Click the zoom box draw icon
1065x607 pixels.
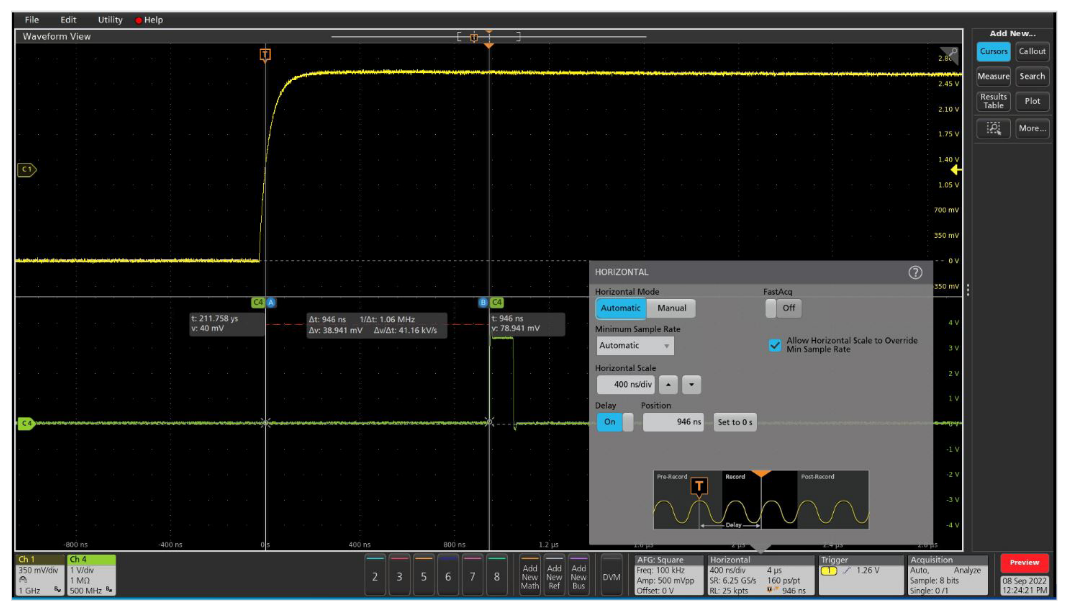[993, 128]
